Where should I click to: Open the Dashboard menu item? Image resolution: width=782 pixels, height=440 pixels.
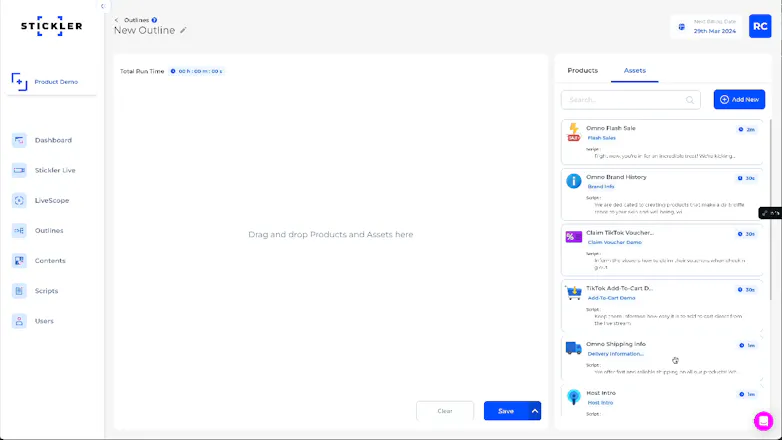click(x=53, y=140)
